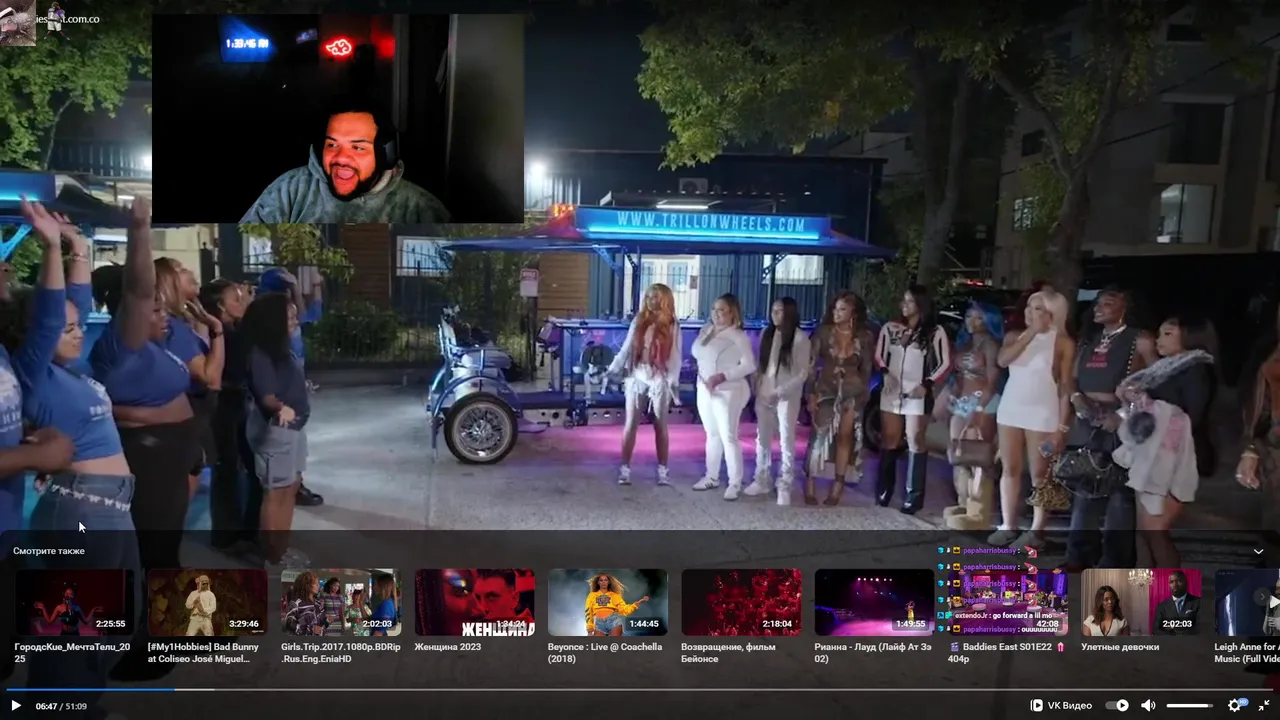Open the Женщина 2023 video thumbnail
Screen dimensions: 1280x720
474,602
